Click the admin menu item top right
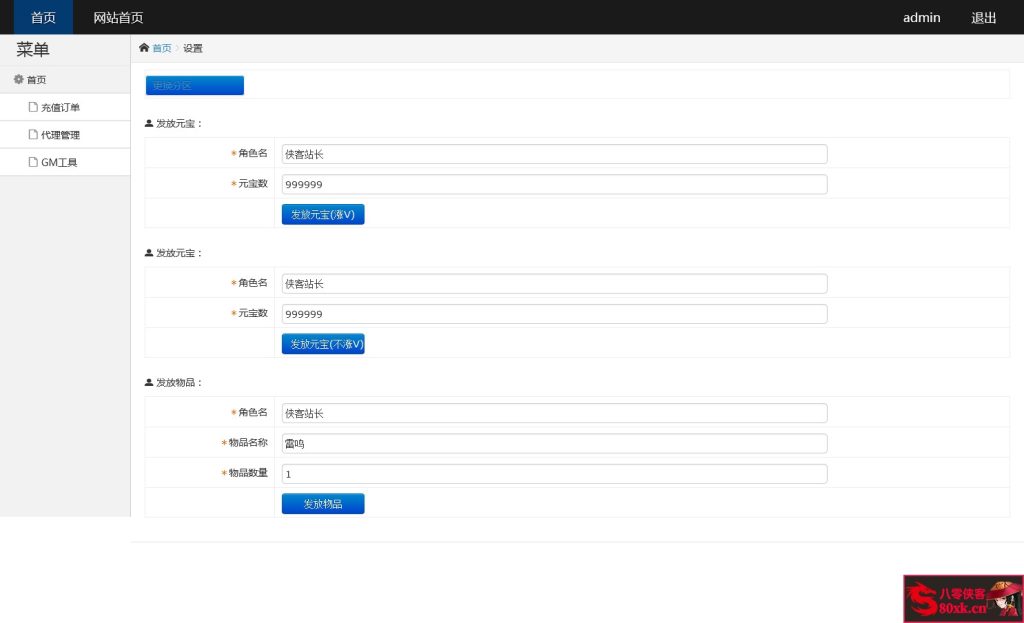The image size is (1024, 623). pos(920,17)
